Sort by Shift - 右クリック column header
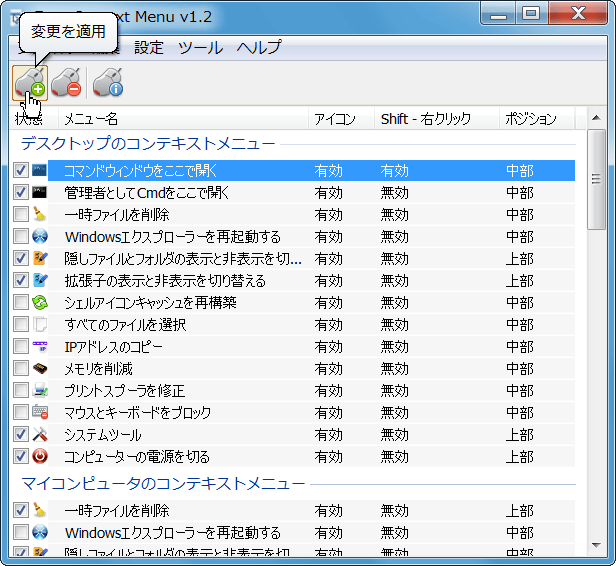Viewport: 616px width, 566px height. (x=436, y=118)
